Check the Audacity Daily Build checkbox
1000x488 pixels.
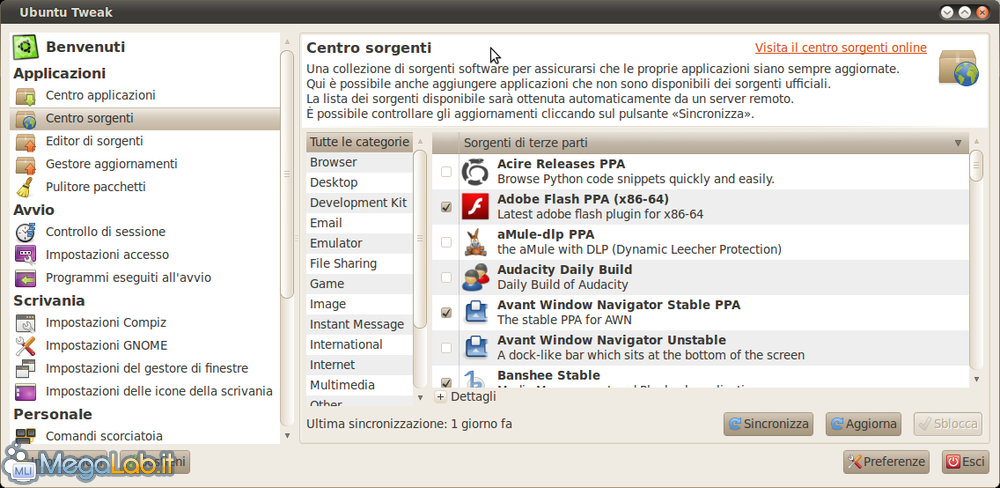446,277
